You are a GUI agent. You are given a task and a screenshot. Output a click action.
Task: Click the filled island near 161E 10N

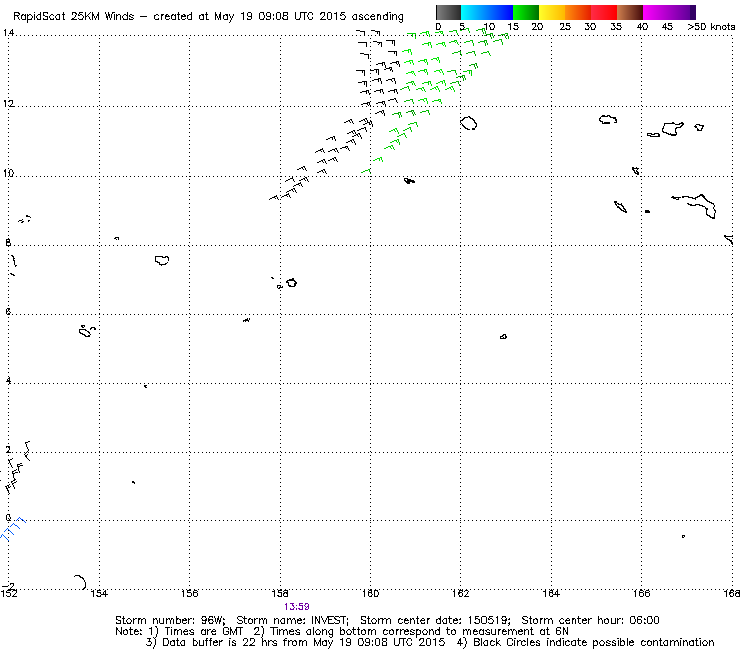[x=409, y=181]
